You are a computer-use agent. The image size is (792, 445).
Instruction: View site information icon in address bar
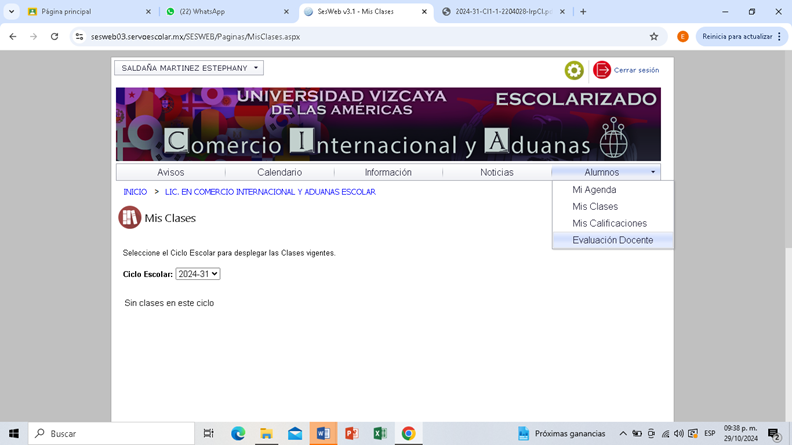[79, 36]
